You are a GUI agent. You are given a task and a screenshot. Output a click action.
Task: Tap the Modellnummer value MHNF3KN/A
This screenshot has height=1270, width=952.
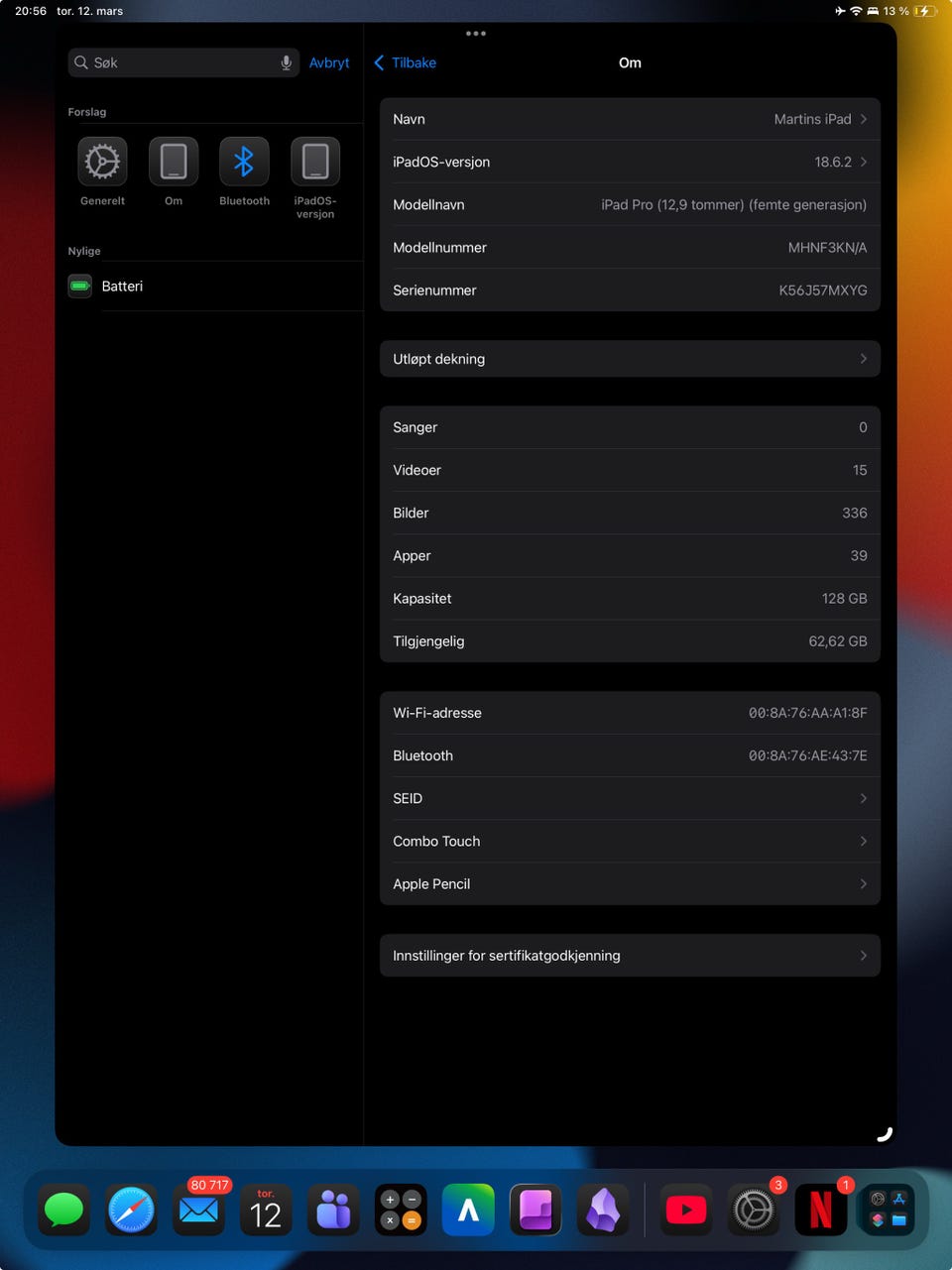point(827,248)
